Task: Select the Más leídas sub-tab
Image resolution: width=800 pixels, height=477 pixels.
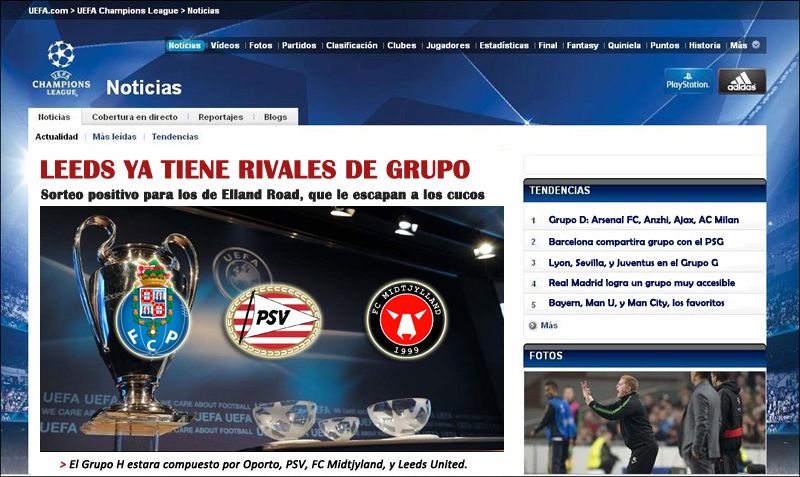Action: click(114, 137)
